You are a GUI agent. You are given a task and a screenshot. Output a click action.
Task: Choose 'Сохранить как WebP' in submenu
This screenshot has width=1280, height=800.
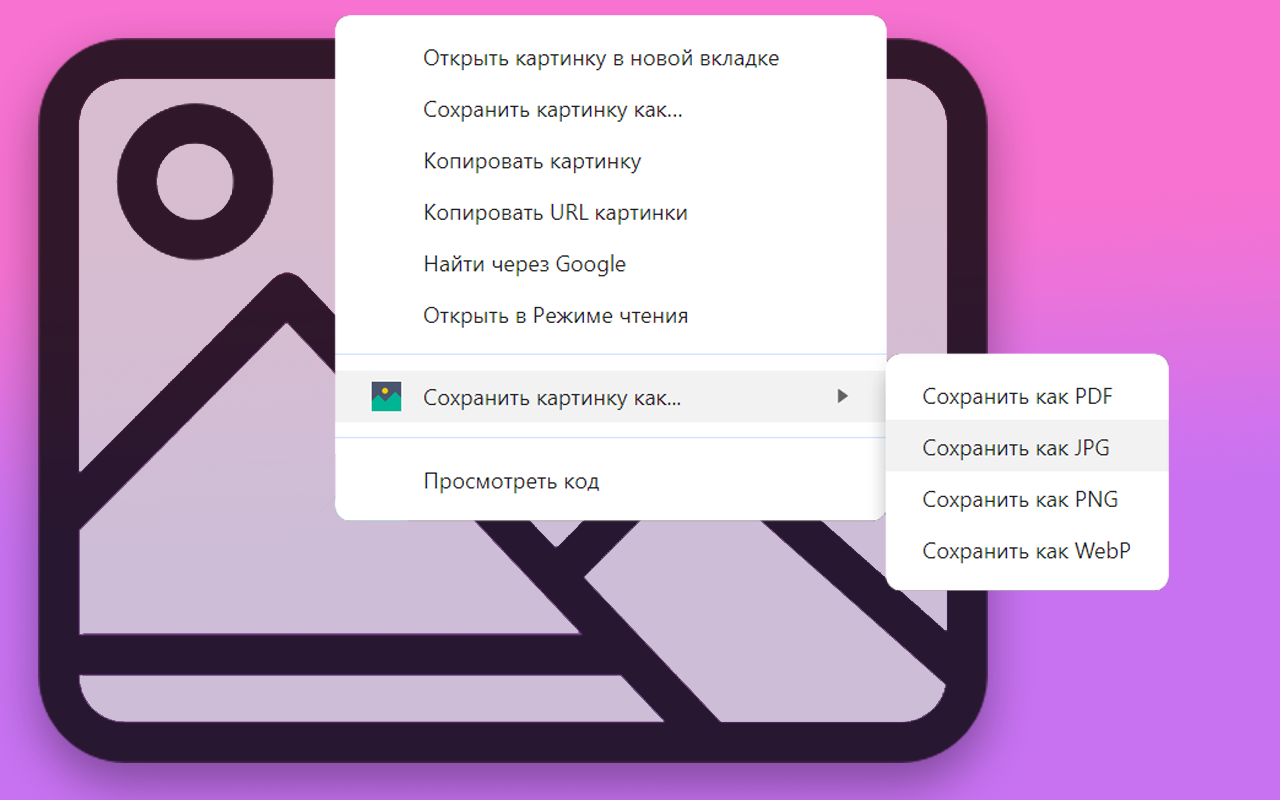click(1027, 551)
